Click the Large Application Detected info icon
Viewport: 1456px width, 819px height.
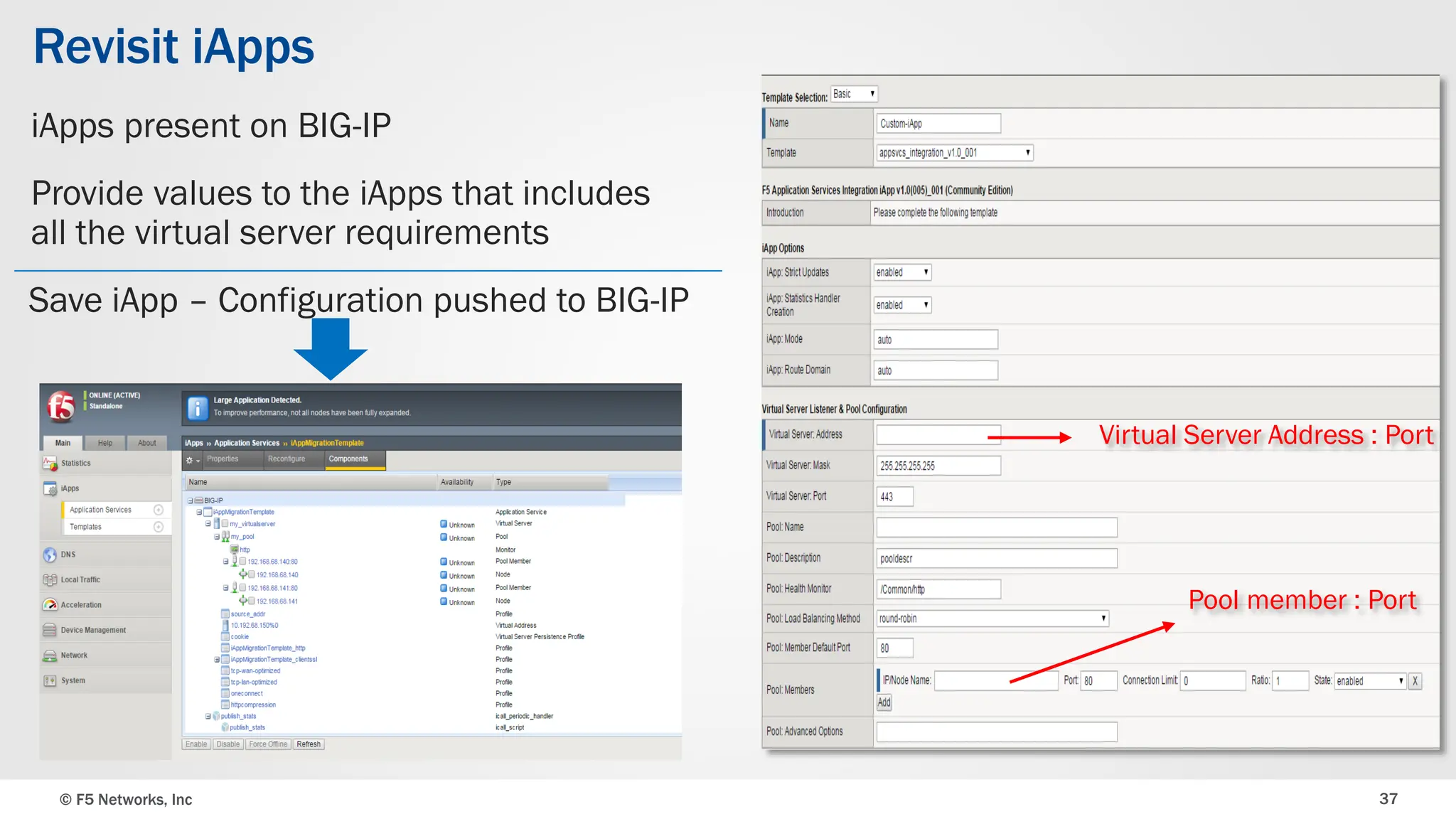pos(197,408)
